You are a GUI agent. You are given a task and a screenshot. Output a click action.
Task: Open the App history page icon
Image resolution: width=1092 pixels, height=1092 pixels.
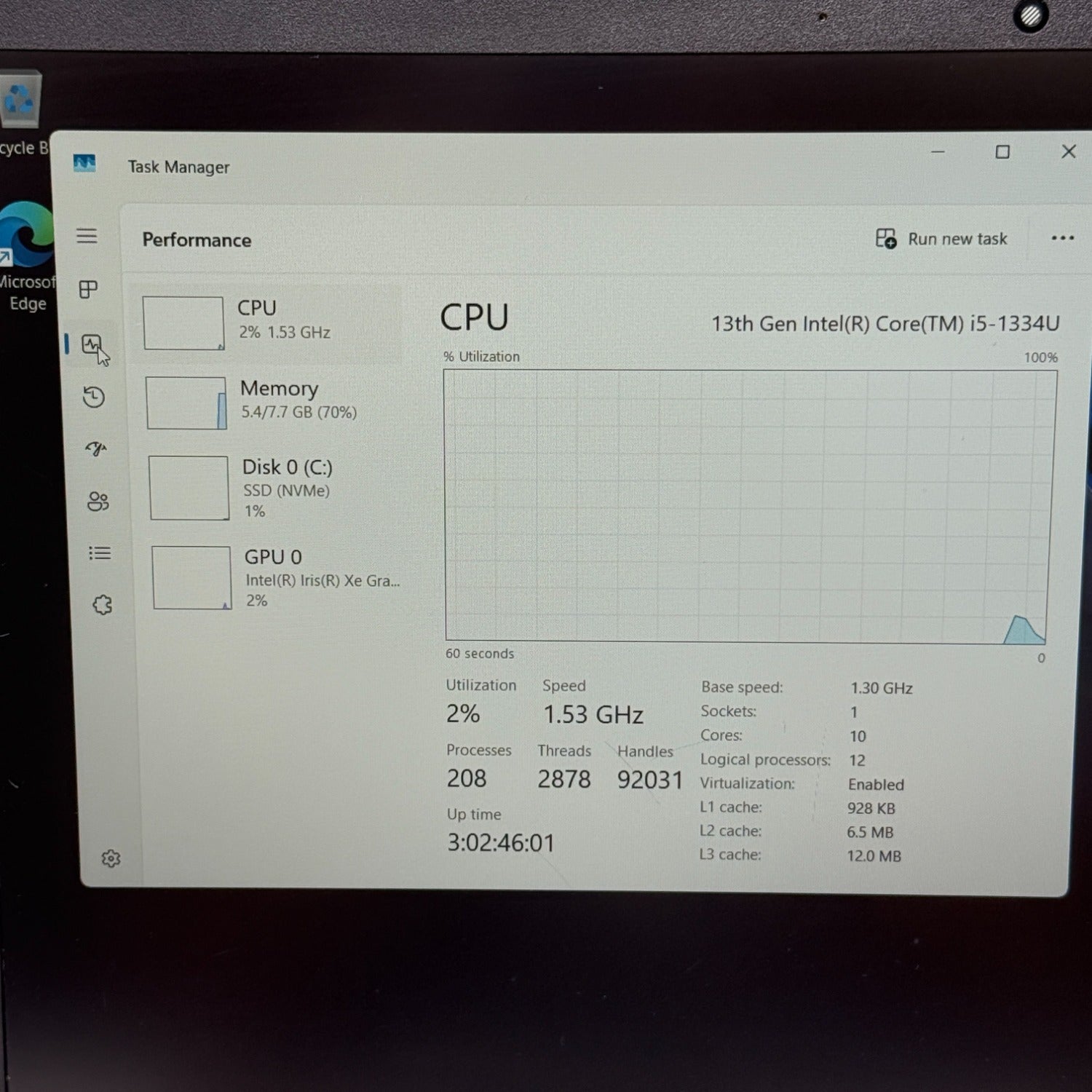(94, 397)
